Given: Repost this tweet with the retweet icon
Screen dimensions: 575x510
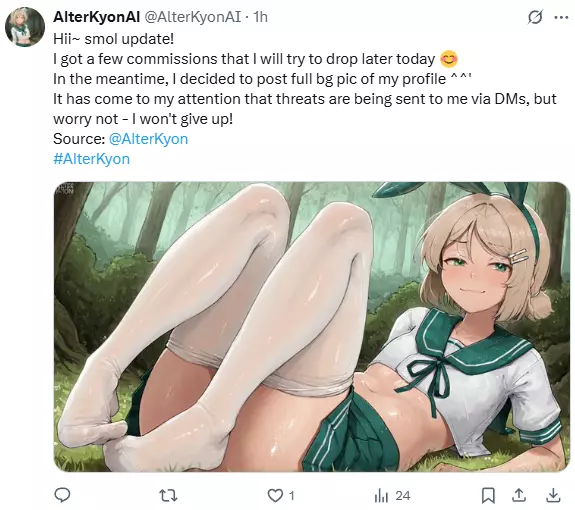Looking at the screenshot, I should [x=169, y=496].
